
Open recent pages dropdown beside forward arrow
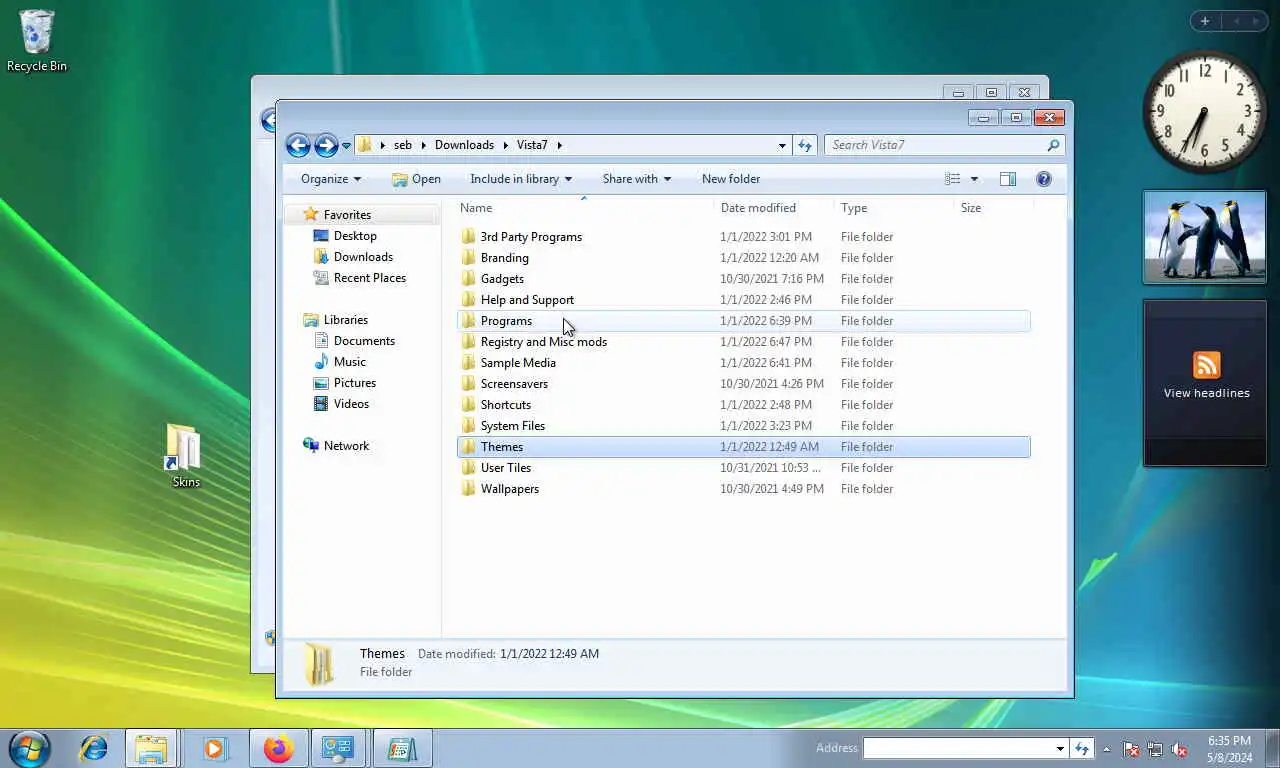pyautogui.click(x=346, y=146)
